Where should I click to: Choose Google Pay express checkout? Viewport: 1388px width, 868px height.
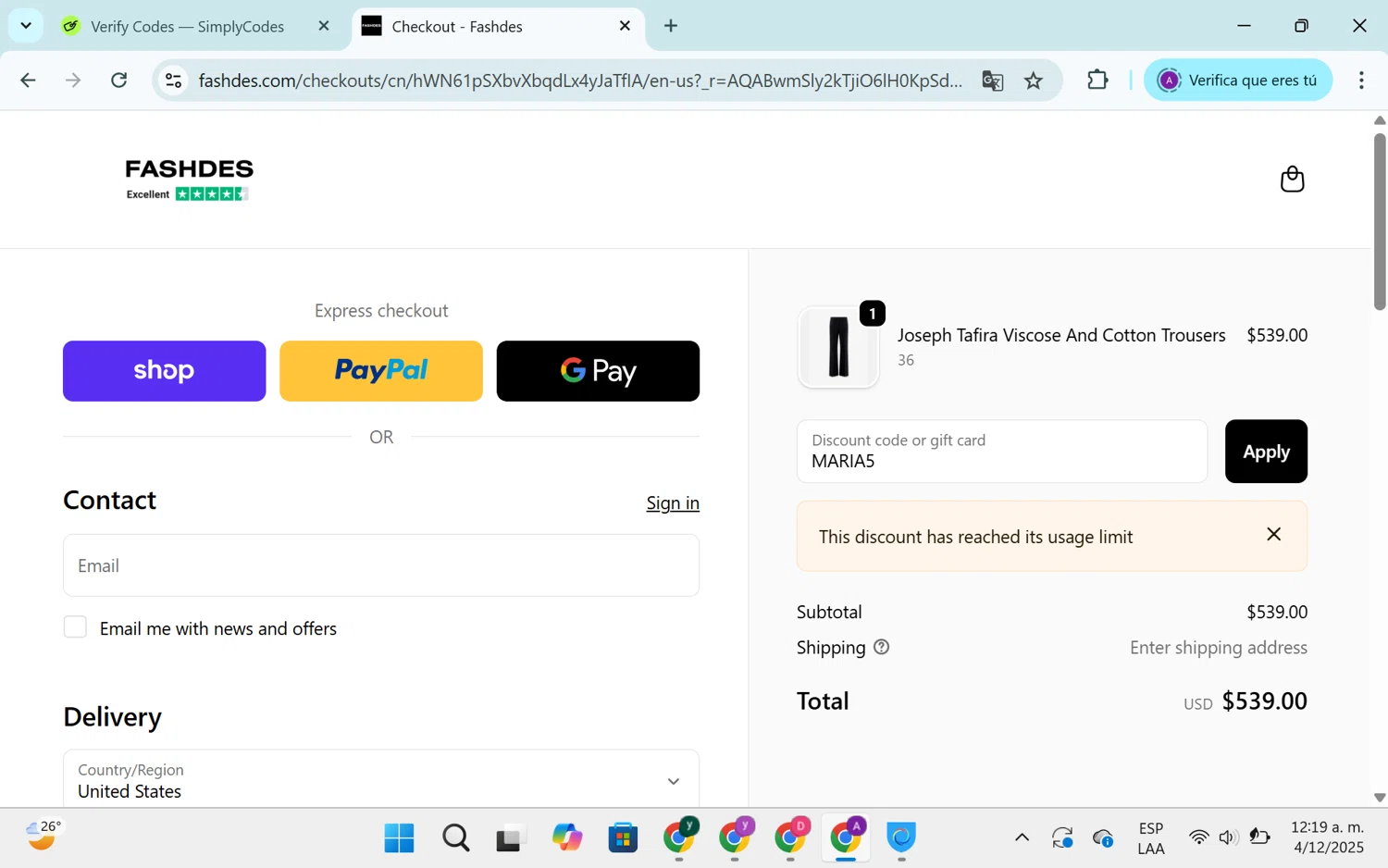tap(598, 371)
